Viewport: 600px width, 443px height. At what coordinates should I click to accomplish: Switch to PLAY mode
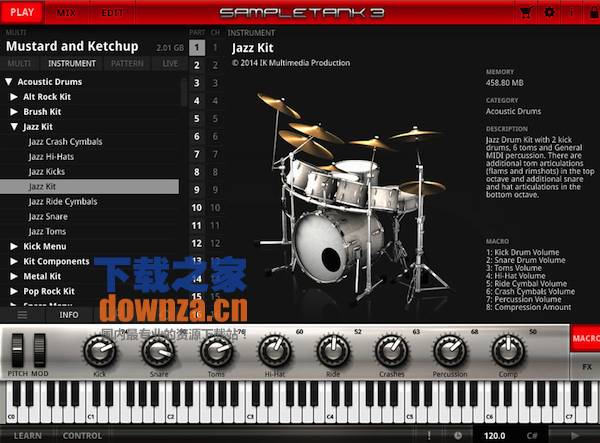point(22,12)
